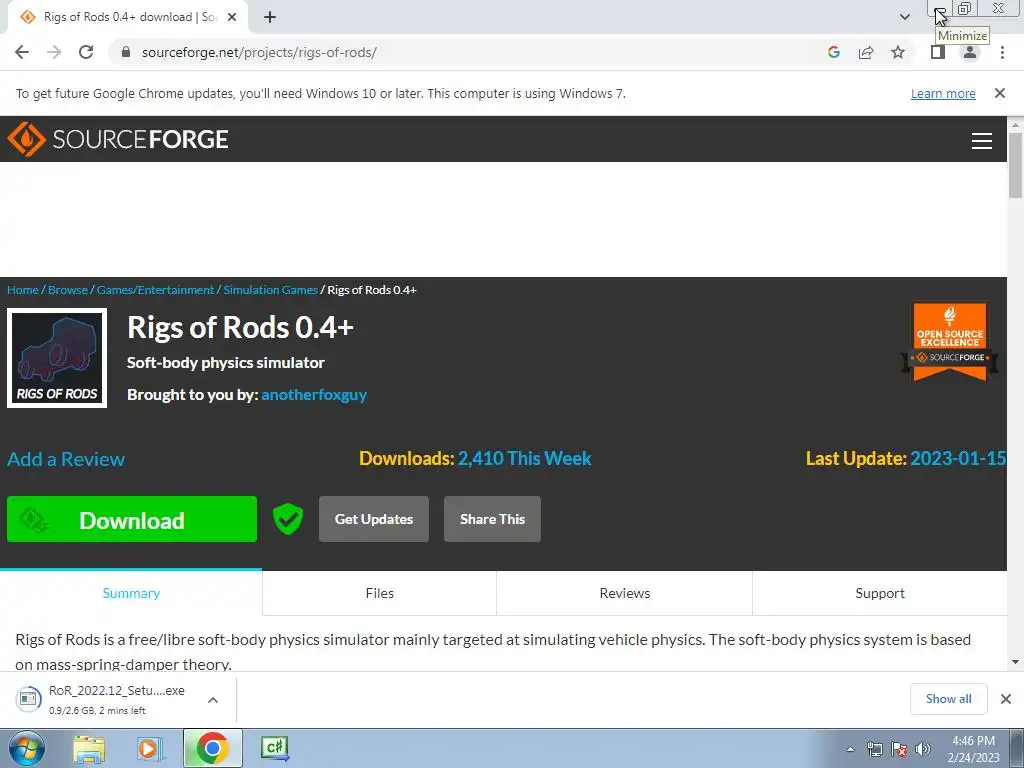Open the Browse breadcrumb link
Viewport: 1024px width, 768px height.
[x=68, y=290]
